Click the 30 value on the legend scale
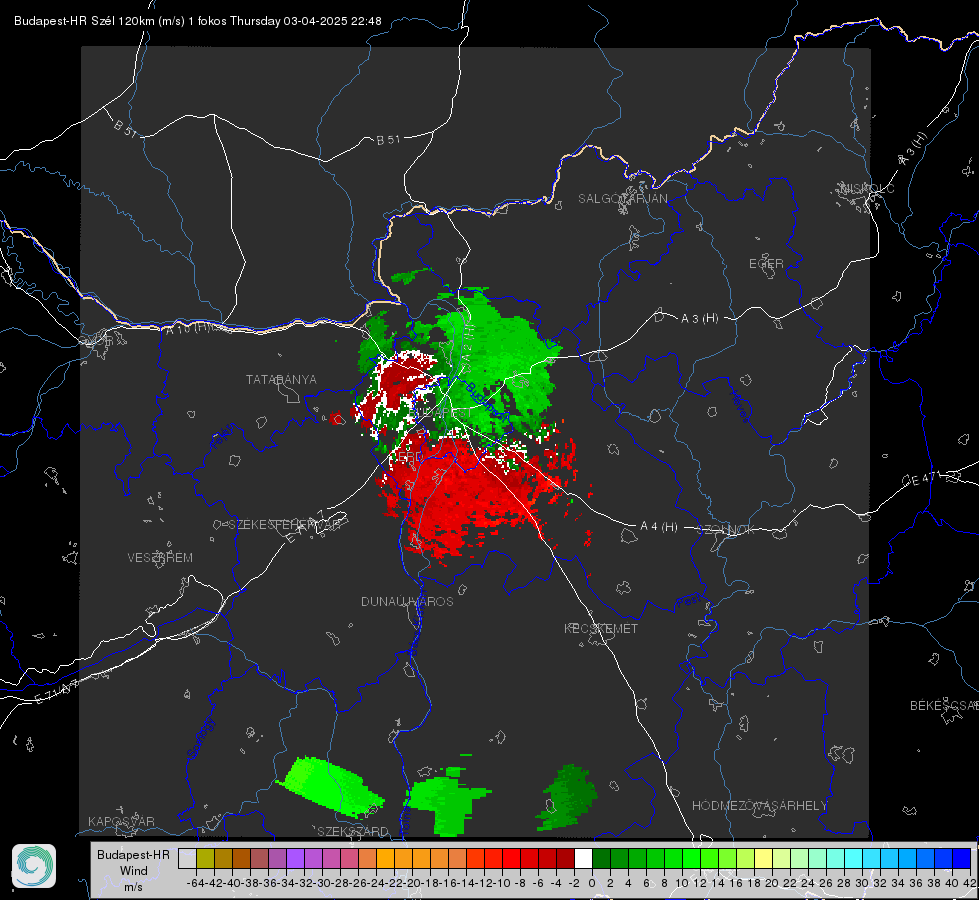Screen dimensions: 979x900 pos(862,883)
